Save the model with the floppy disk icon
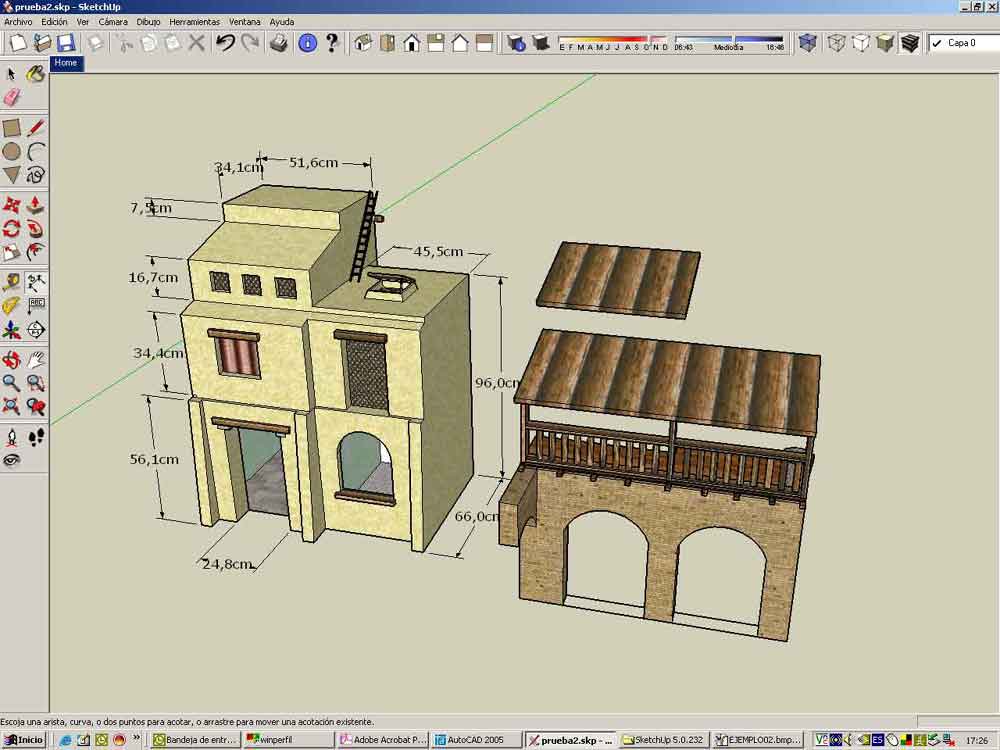The image size is (1000, 750). point(66,43)
